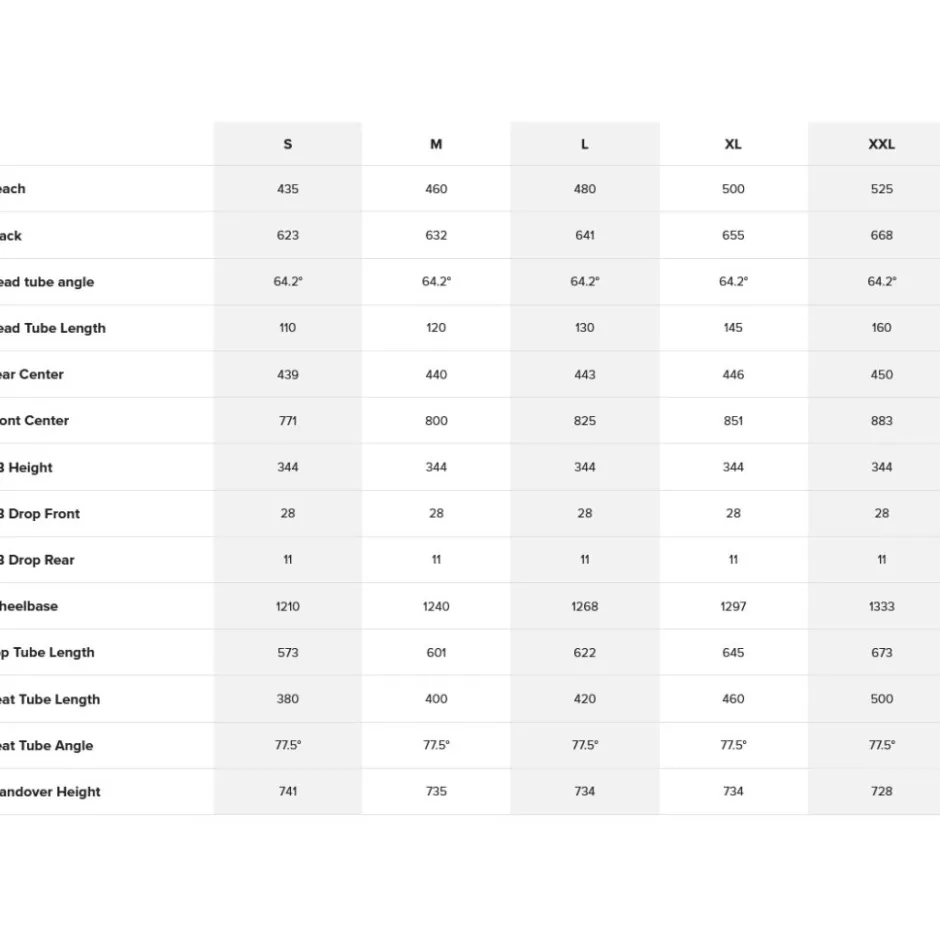Click the 741 standover height for S
This screenshot has width=940, height=940.
click(x=288, y=791)
